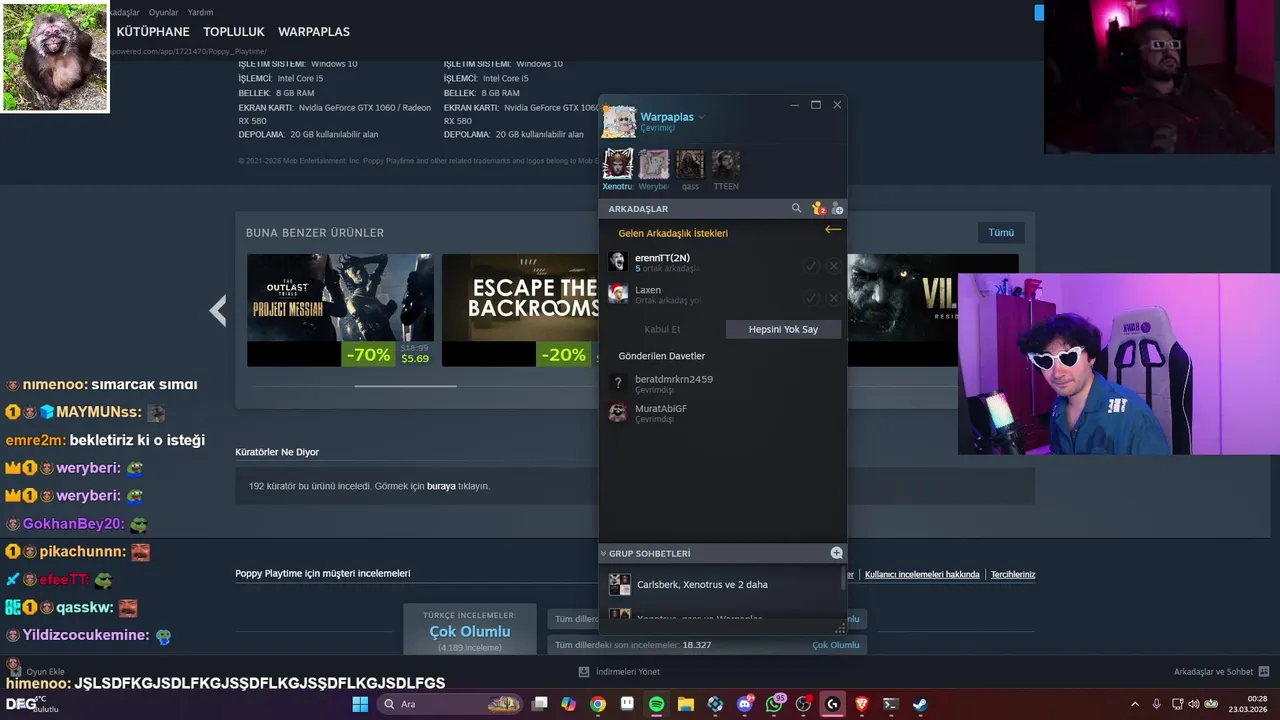Open Copilot from taskbar
Screen dimensions: 1280x720
569,704
